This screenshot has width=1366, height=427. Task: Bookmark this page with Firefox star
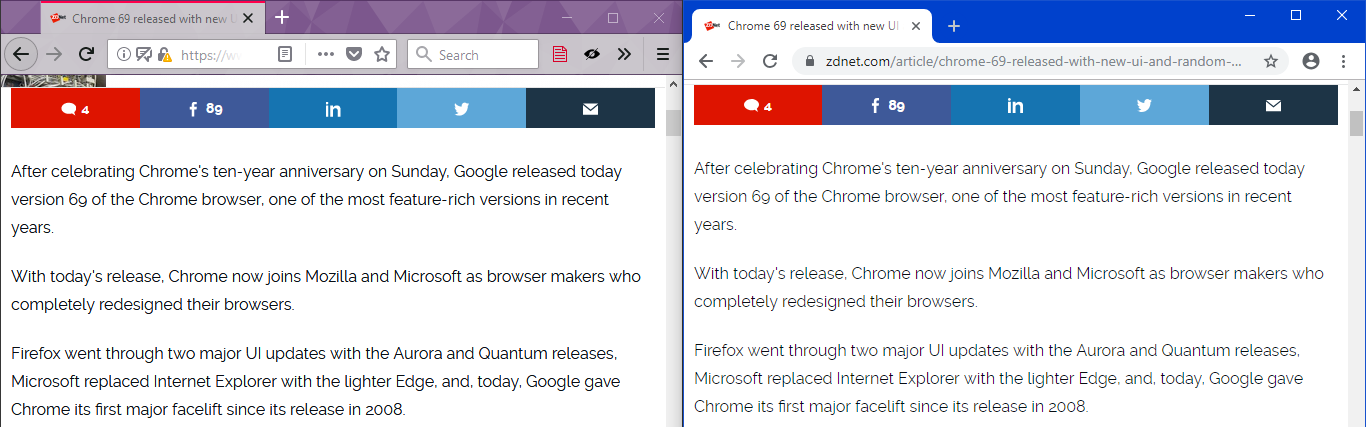coord(381,54)
